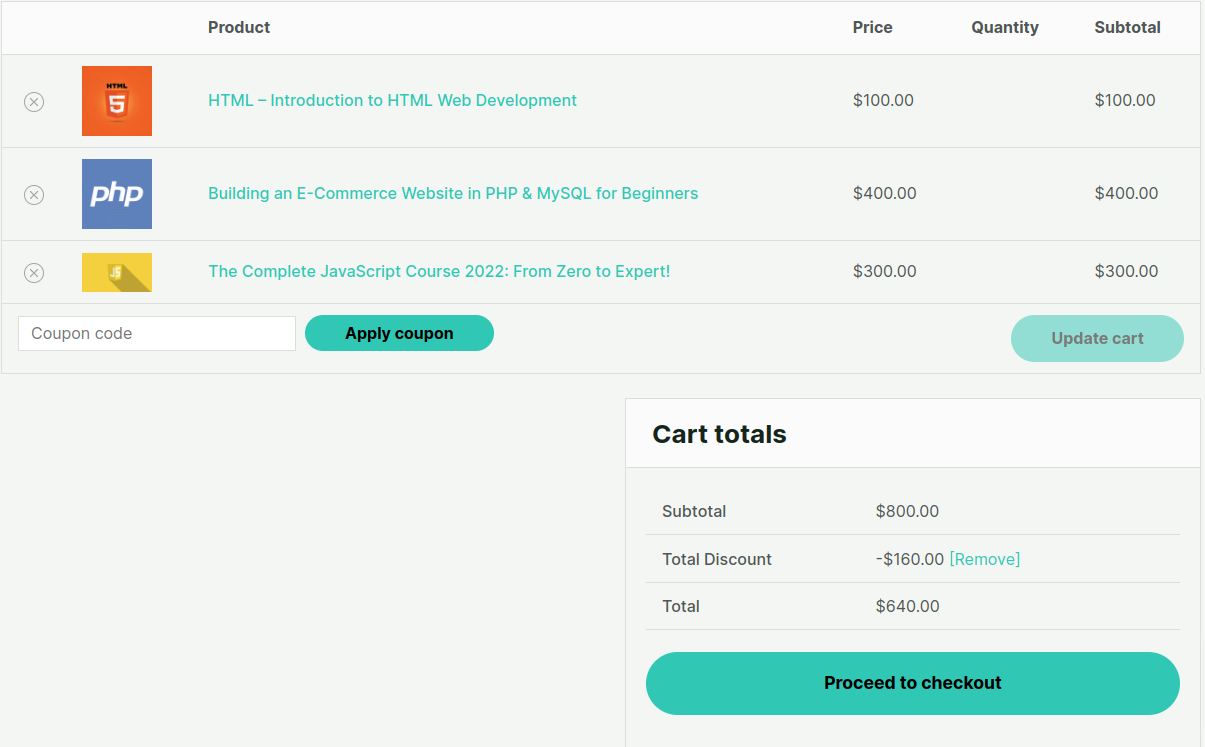Image resolution: width=1205 pixels, height=747 pixels.
Task: Click the Update cart button
Action: [x=1097, y=338]
